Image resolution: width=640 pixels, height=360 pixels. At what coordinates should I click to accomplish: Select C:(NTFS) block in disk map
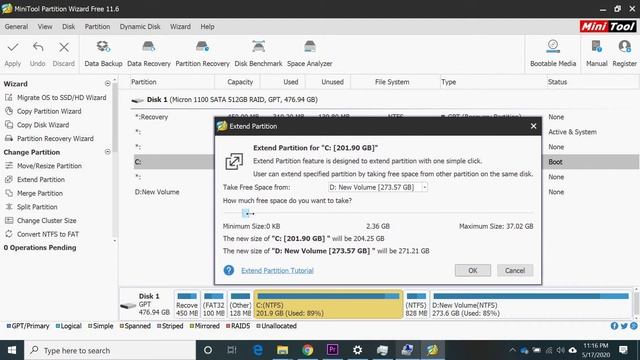coord(329,304)
